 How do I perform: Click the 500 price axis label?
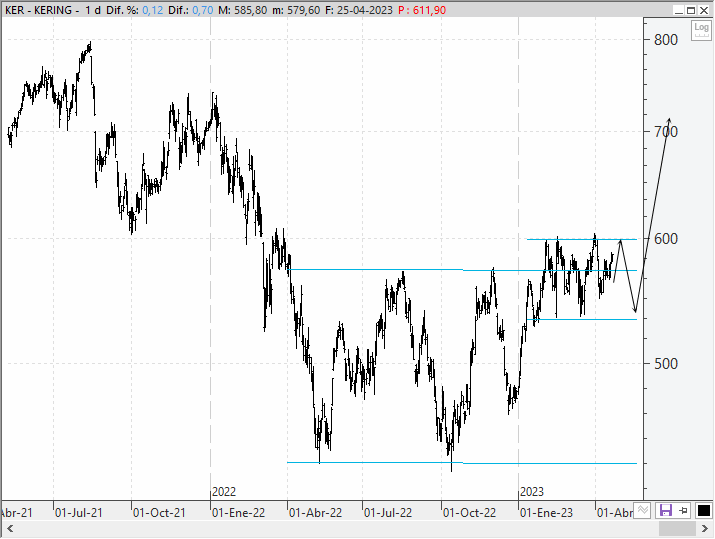pos(666,364)
